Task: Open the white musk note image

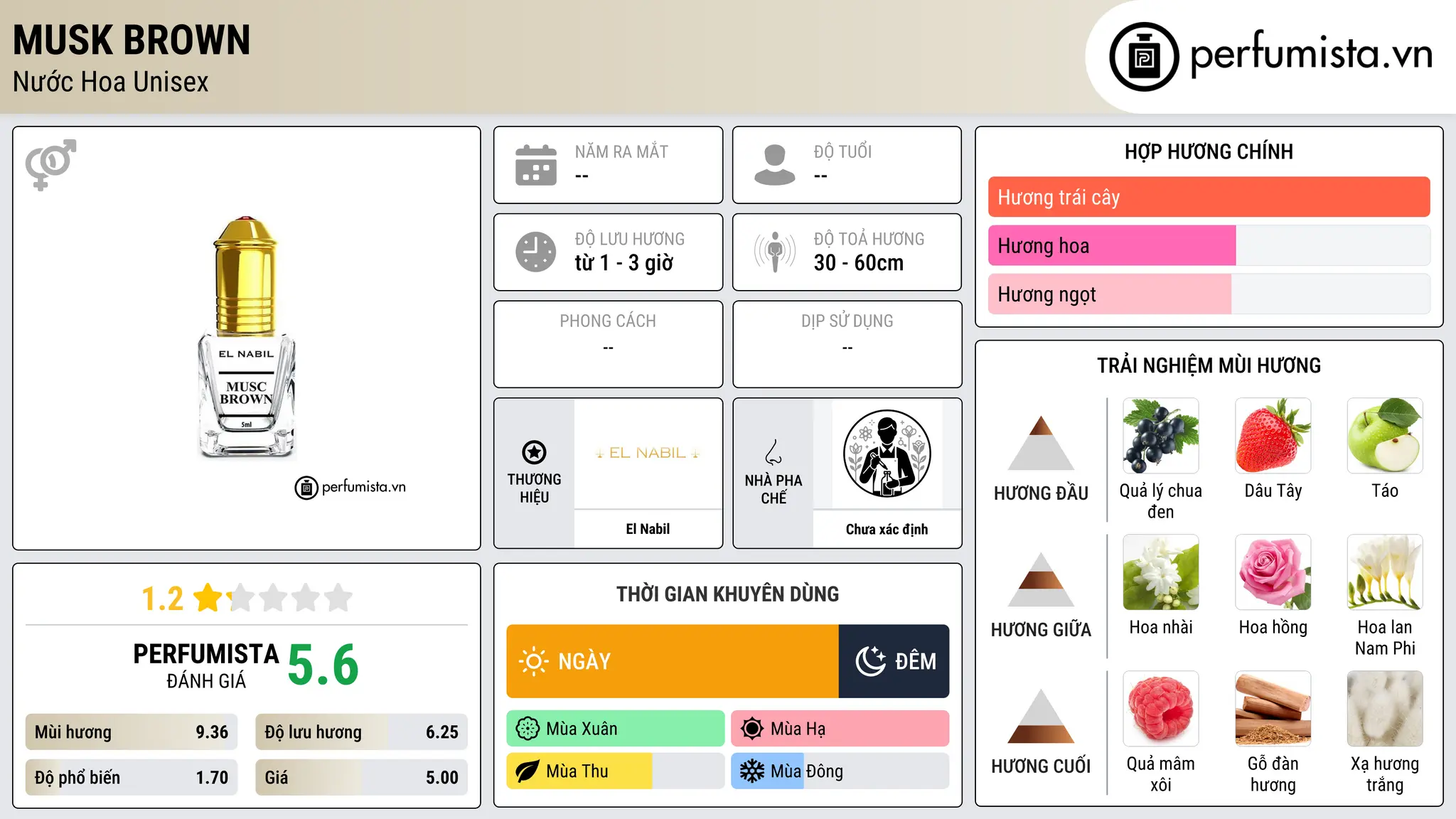Action: point(1385,709)
